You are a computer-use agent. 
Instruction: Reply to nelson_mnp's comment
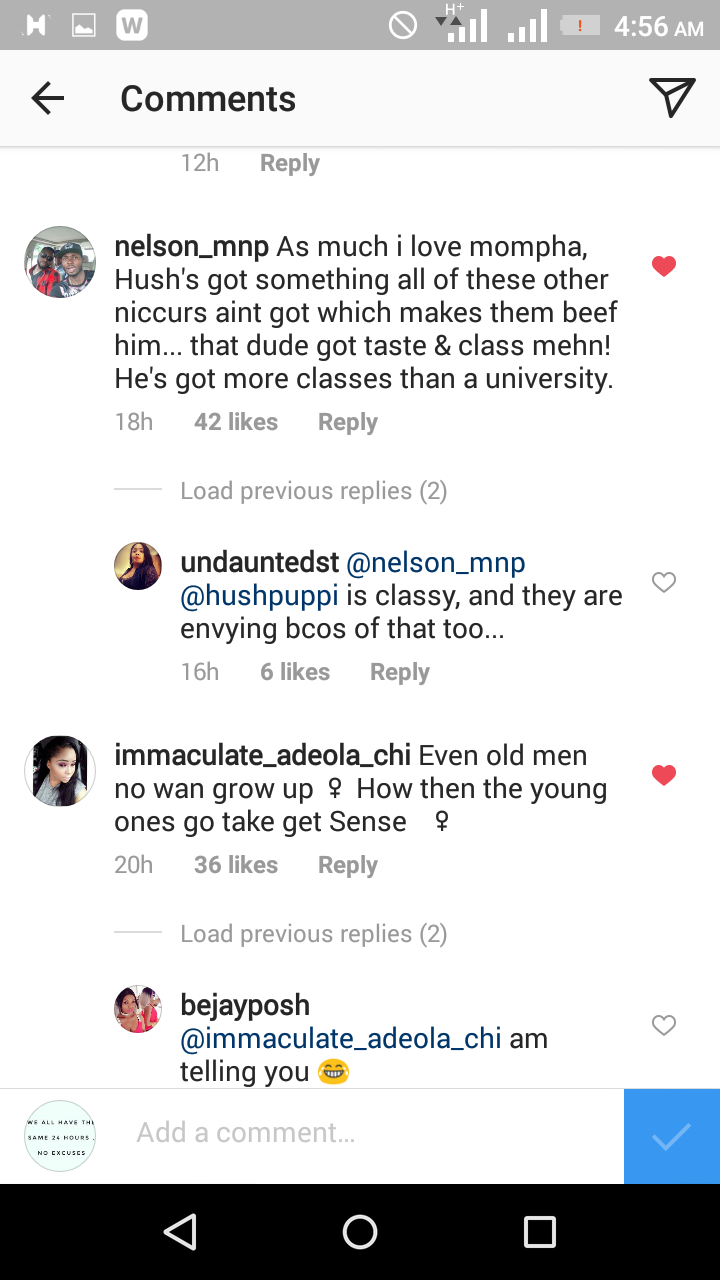coord(347,422)
